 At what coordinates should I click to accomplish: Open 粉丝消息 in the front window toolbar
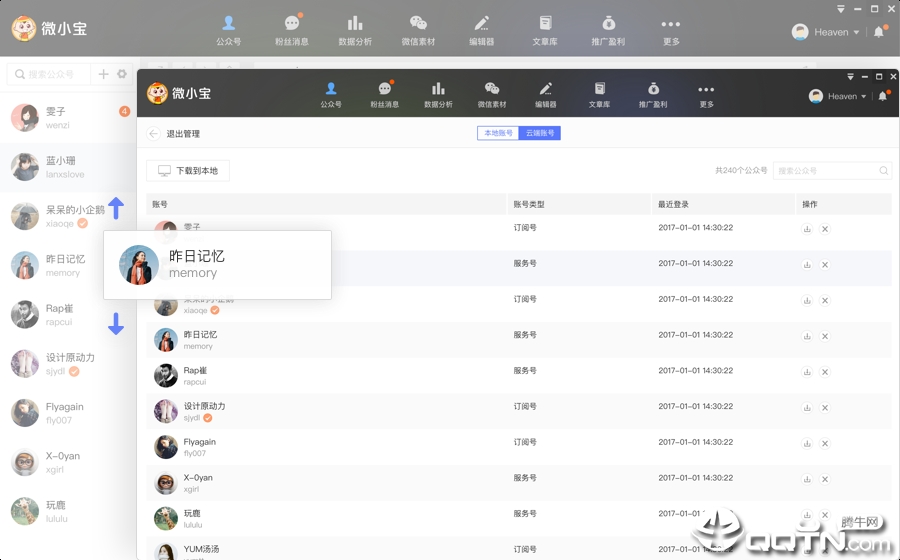pyautogui.click(x=385, y=95)
